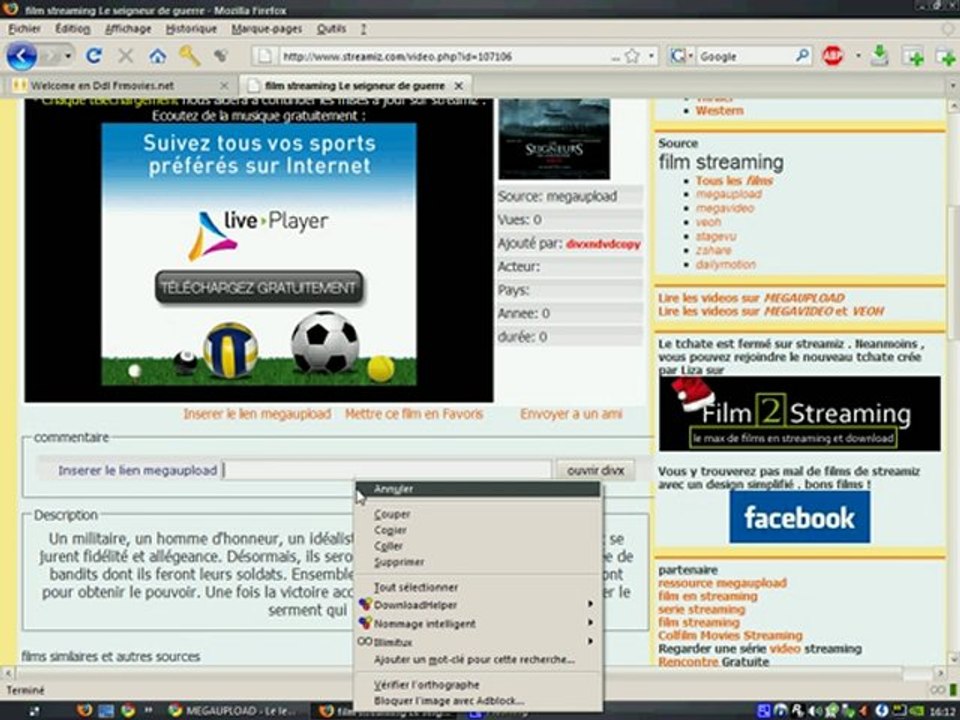Open the dailymotion source link
Image resolution: width=960 pixels, height=720 pixels.
pos(726,264)
